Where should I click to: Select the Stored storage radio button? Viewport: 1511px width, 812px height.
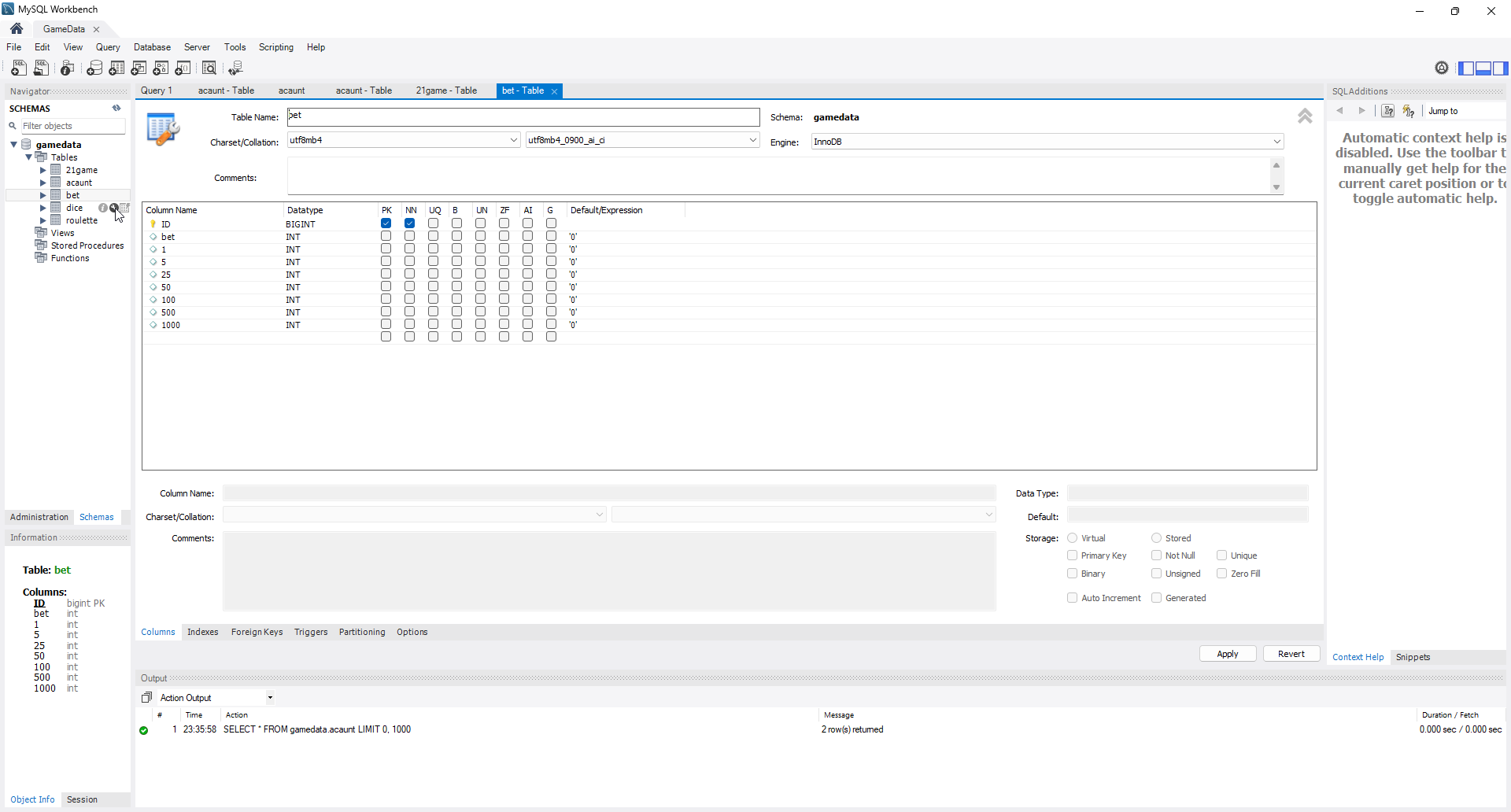(1156, 538)
